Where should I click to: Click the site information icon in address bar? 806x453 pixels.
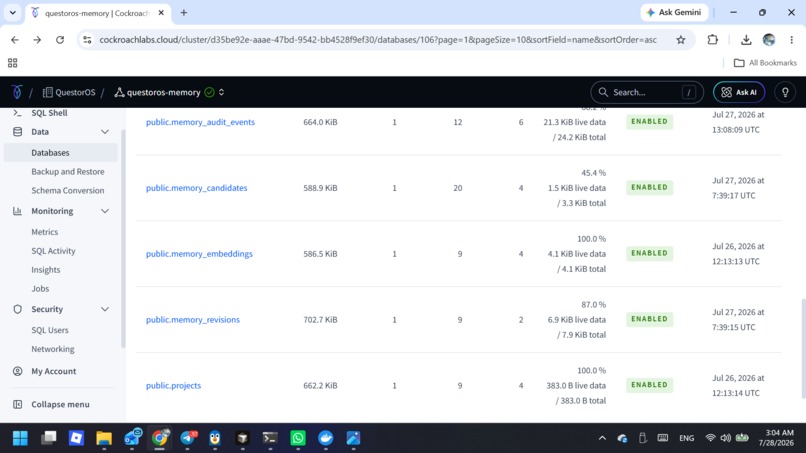[87, 40]
